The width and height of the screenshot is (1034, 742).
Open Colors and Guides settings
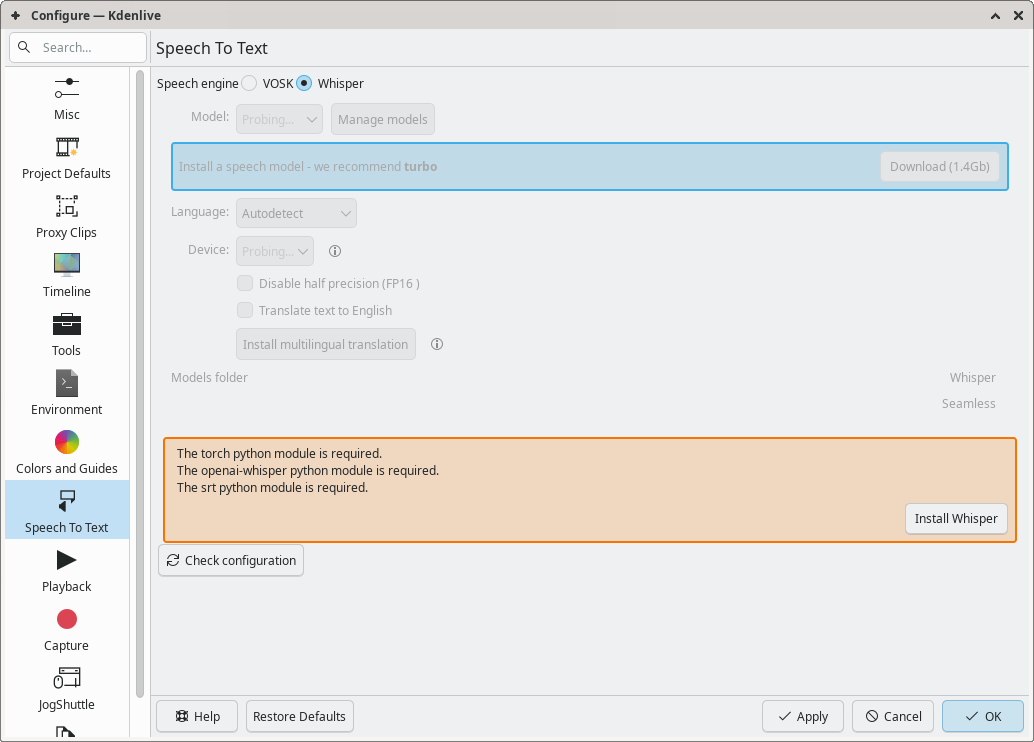point(67,453)
